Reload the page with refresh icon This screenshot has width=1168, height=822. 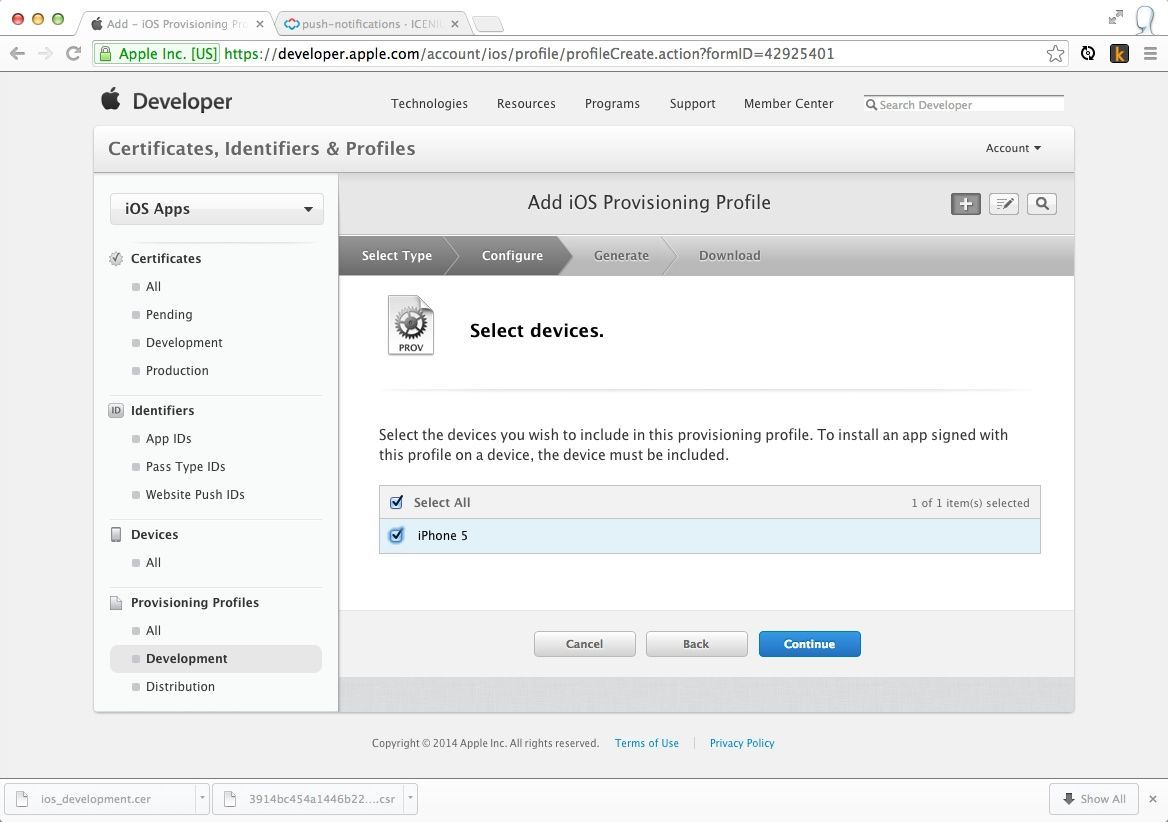[73, 54]
